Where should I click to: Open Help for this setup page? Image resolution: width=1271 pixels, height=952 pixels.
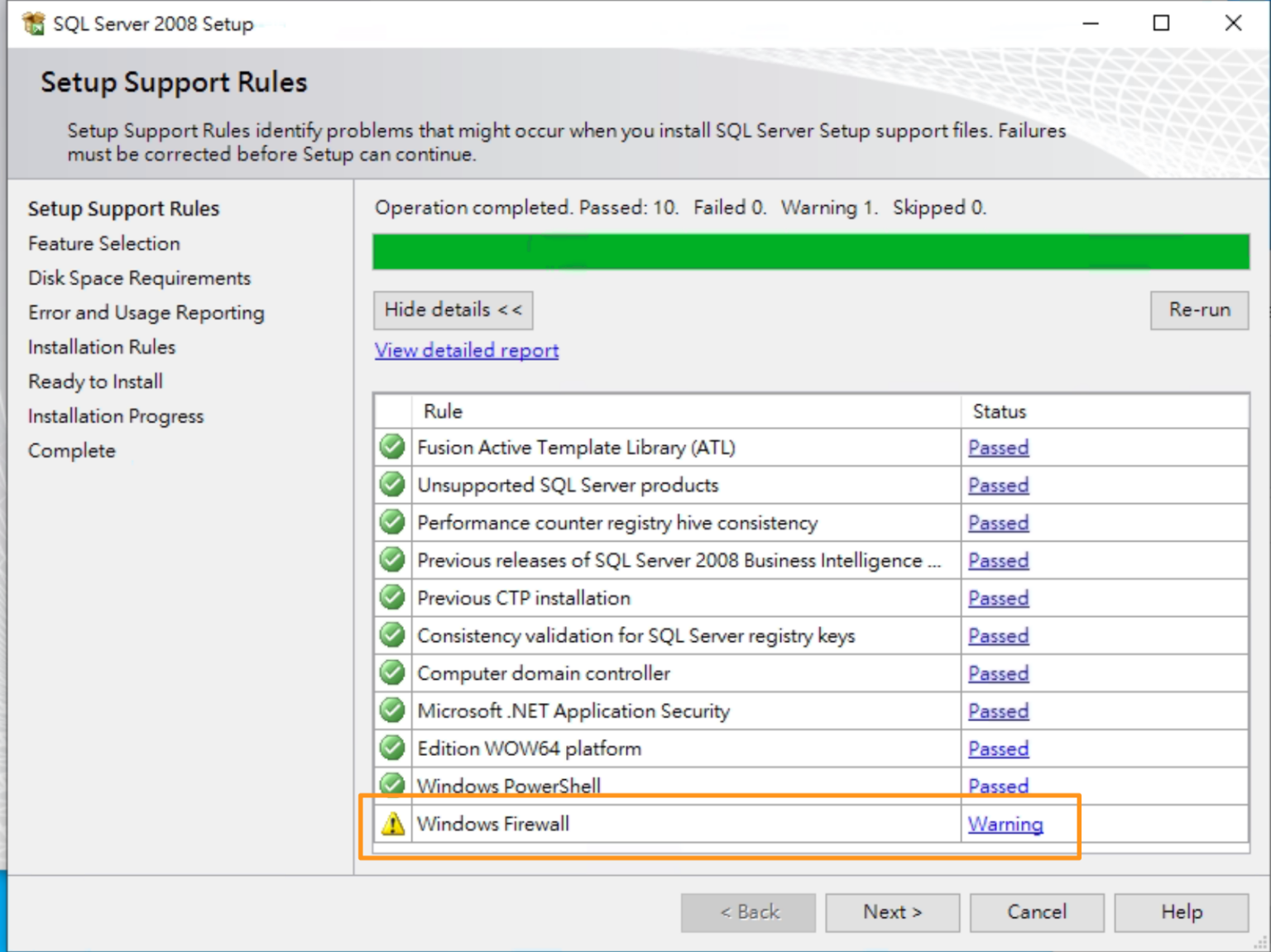[x=1181, y=912]
